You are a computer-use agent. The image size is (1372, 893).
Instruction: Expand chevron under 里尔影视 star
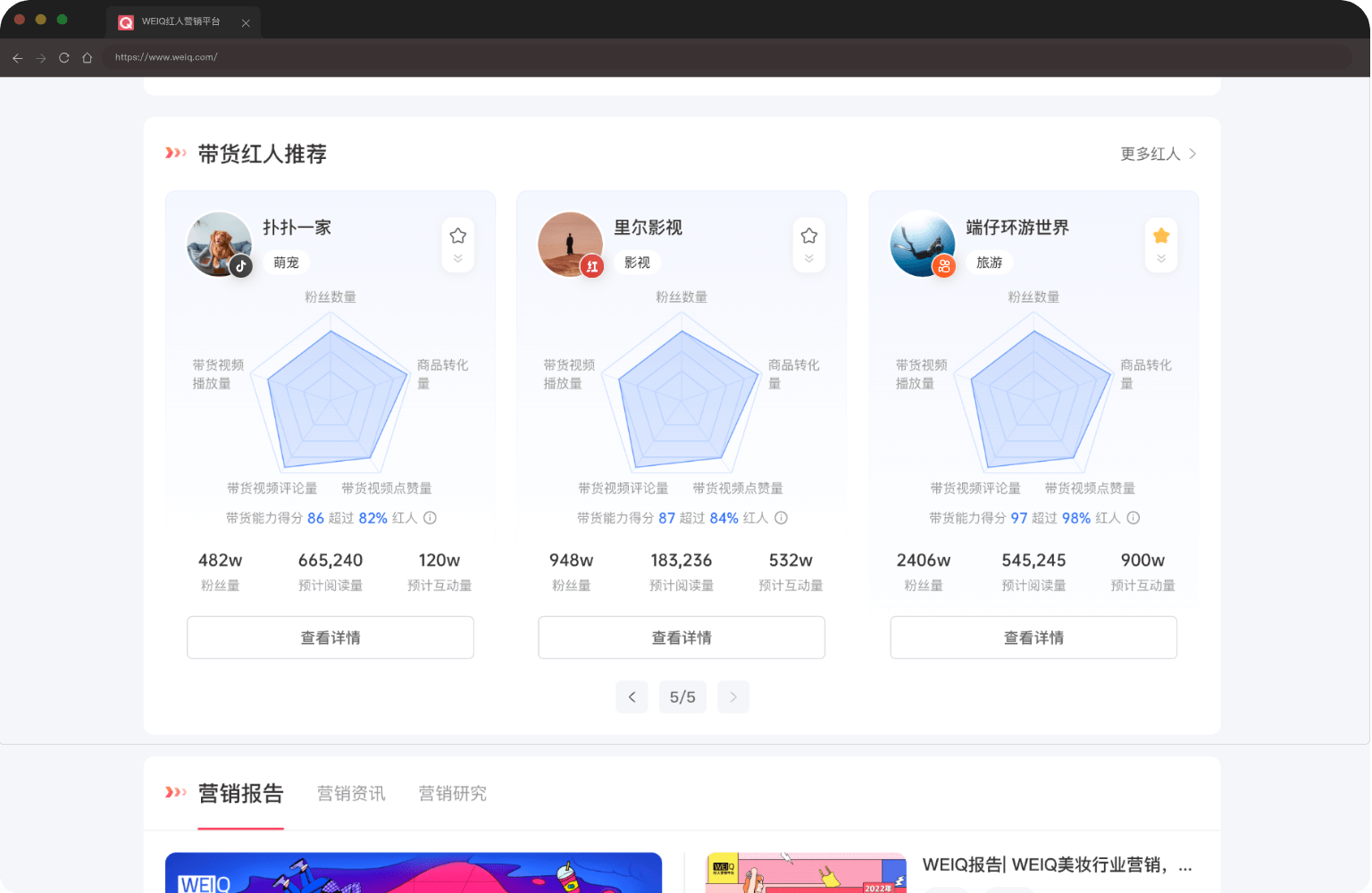(809, 259)
